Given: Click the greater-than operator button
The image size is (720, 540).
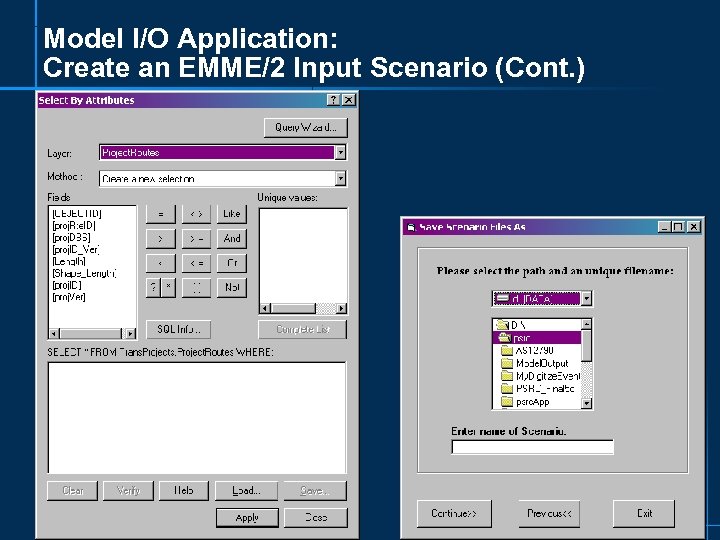Looking at the screenshot, I should pyautogui.click(x=161, y=239).
